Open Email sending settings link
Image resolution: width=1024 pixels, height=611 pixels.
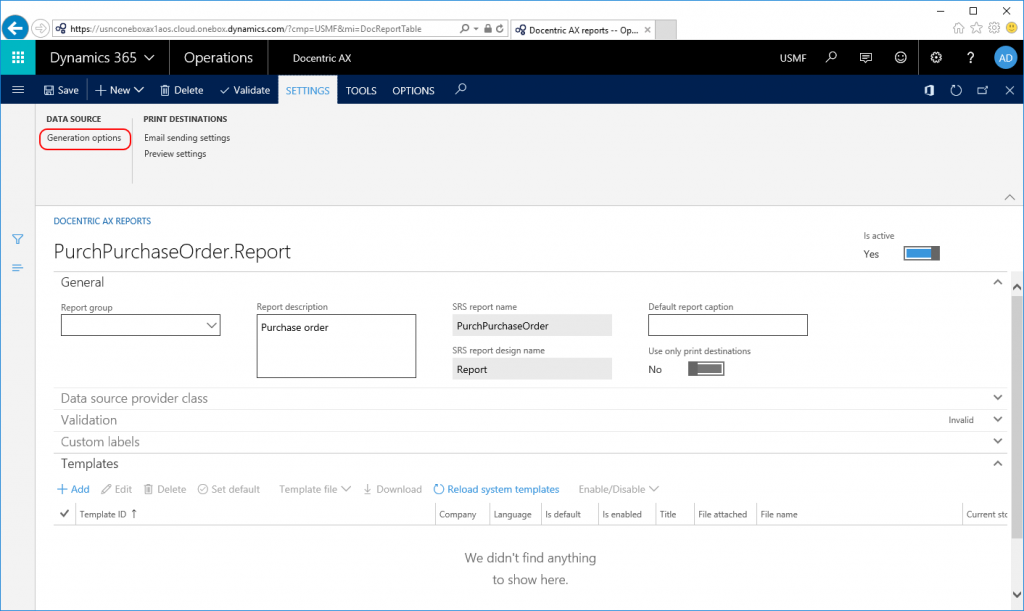(186, 137)
